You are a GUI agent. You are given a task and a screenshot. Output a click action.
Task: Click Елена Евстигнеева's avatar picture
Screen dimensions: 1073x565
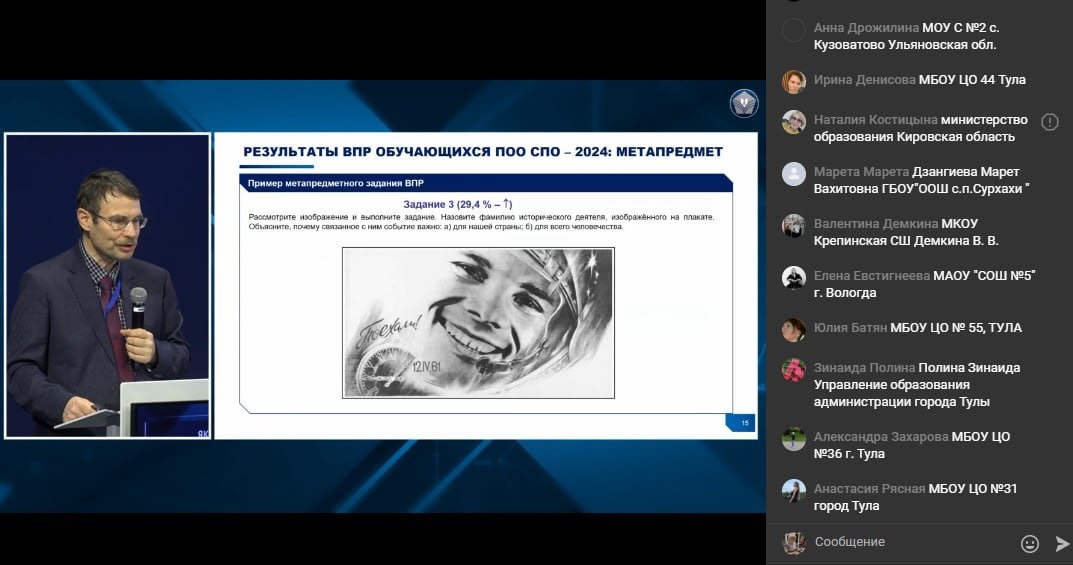[x=793, y=277]
